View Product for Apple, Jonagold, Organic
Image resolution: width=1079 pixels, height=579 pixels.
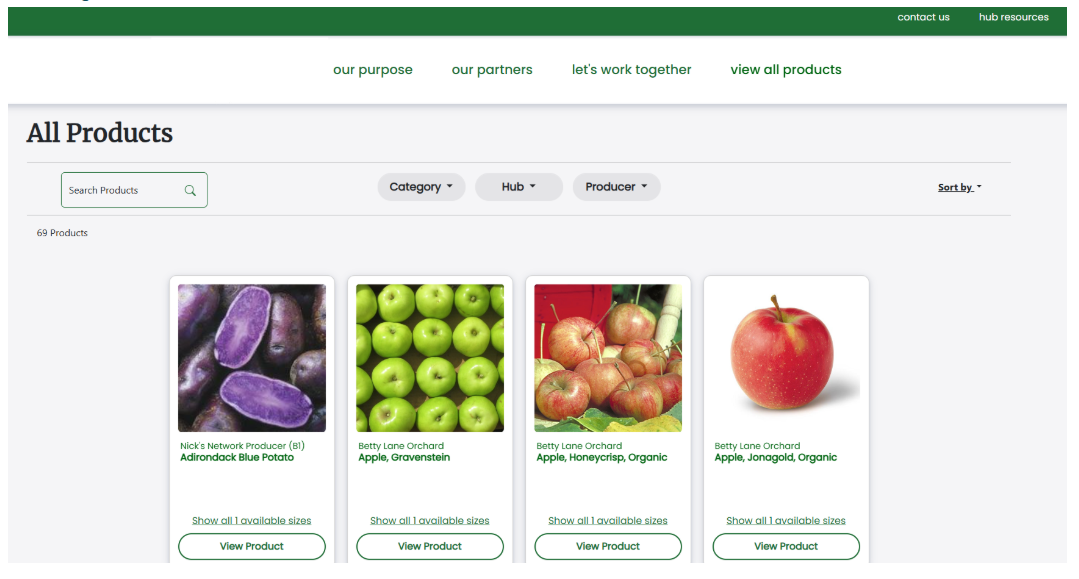click(787, 547)
